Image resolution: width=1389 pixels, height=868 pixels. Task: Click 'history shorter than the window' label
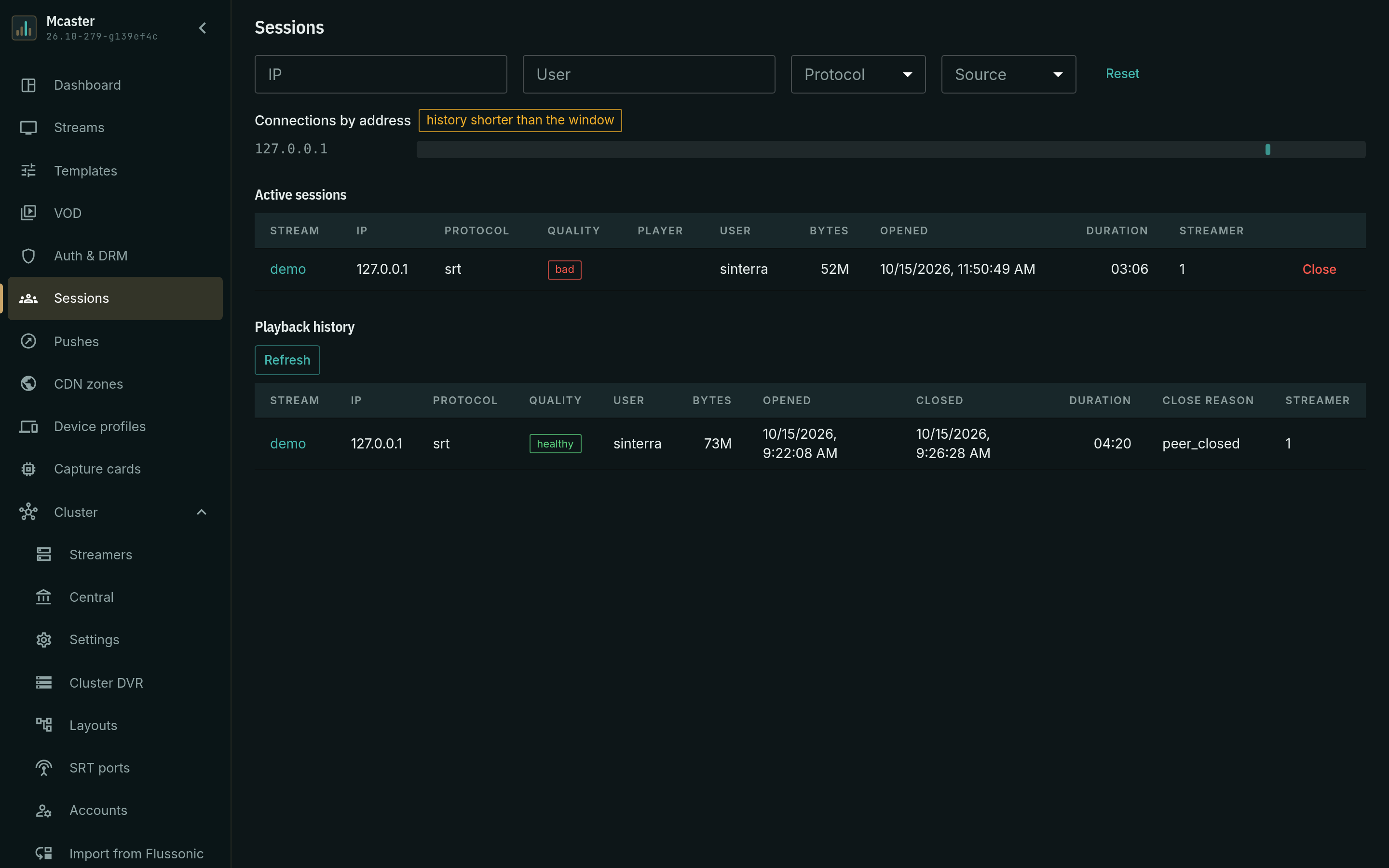point(520,120)
